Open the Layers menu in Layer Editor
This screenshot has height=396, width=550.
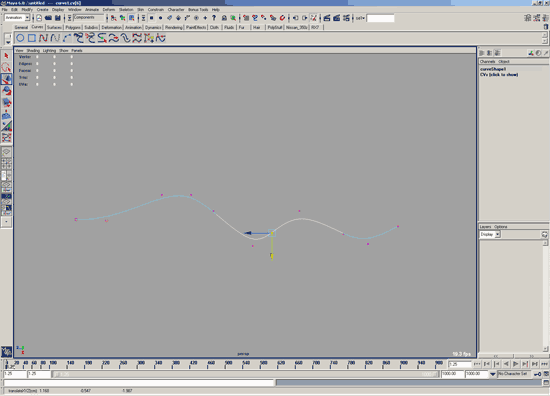[x=485, y=227]
